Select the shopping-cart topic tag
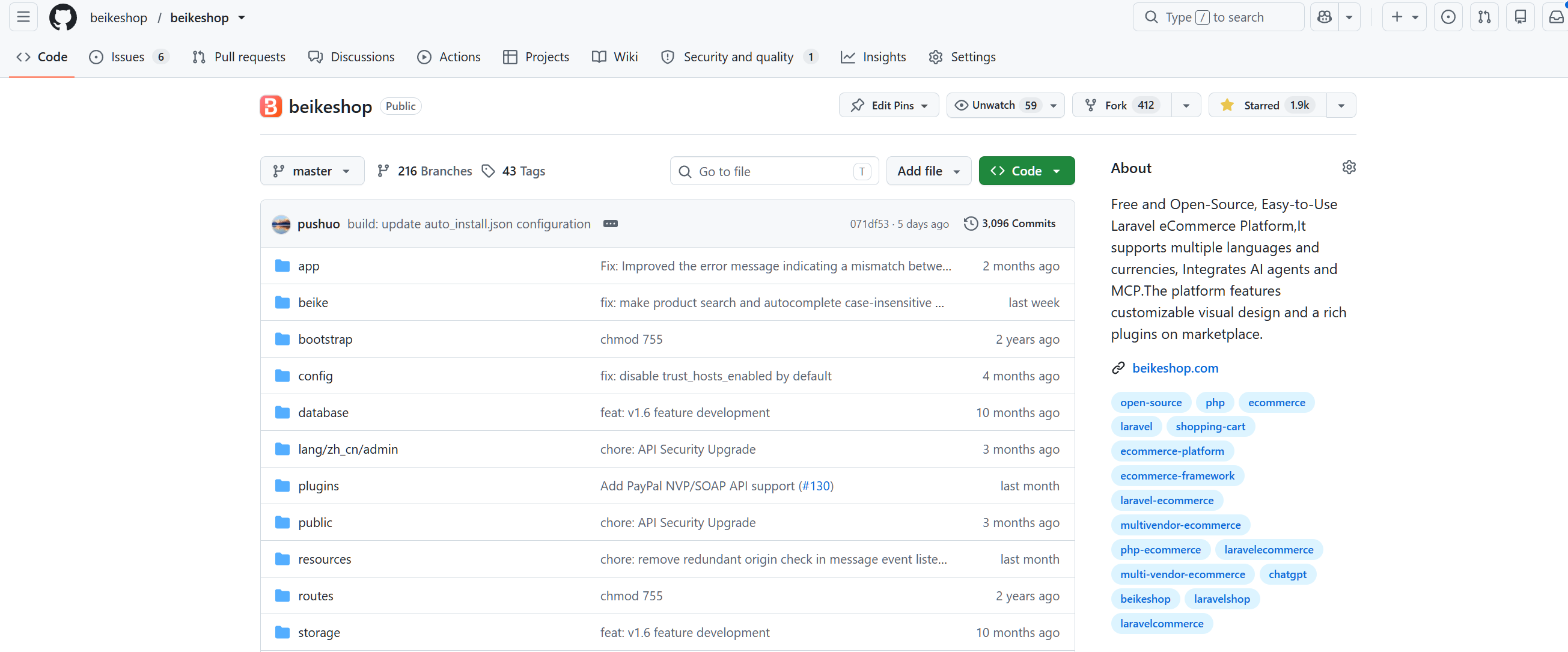Image resolution: width=1568 pixels, height=652 pixels. (1210, 427)
